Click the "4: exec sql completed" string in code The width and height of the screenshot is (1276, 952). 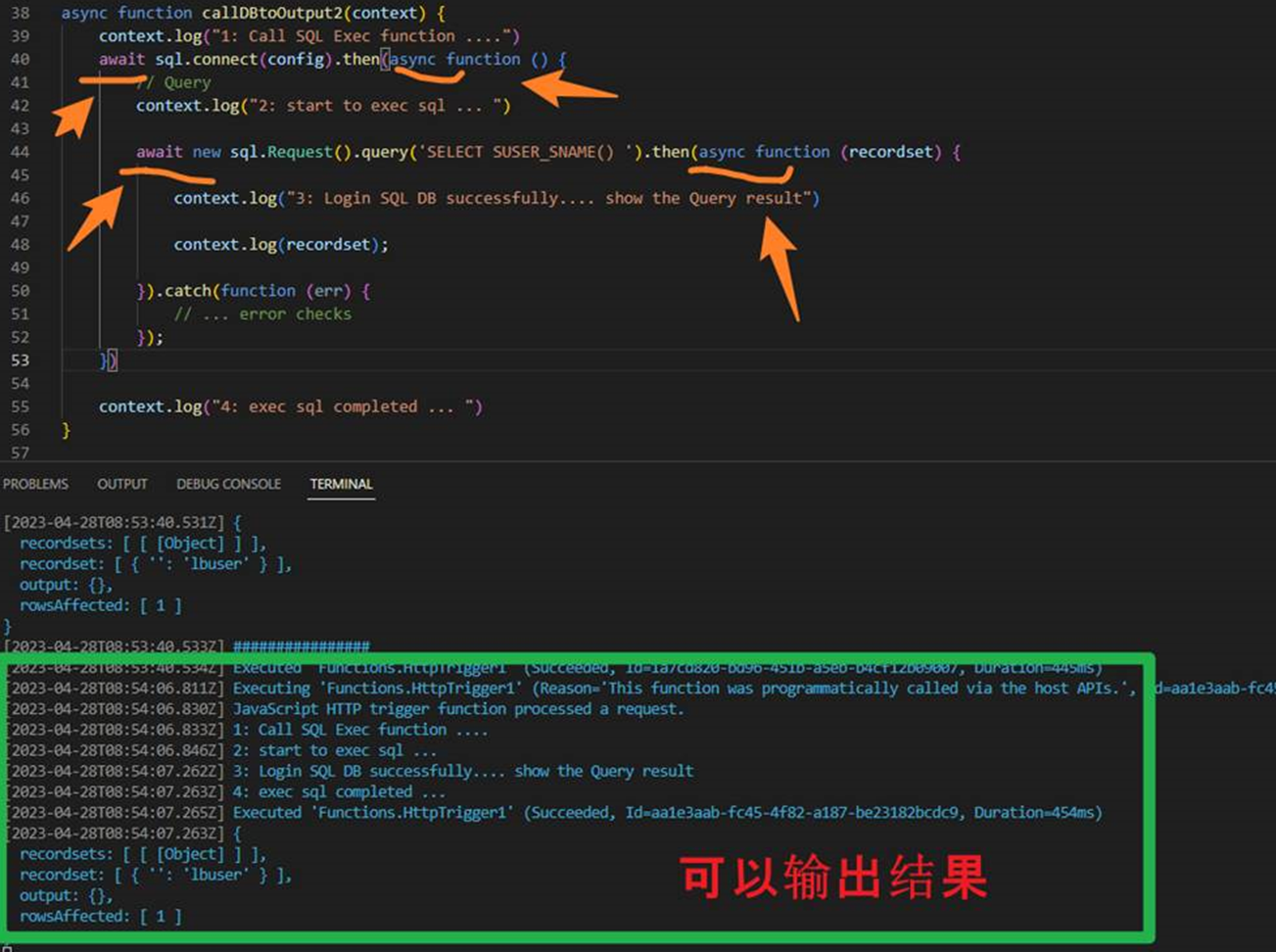343,406
